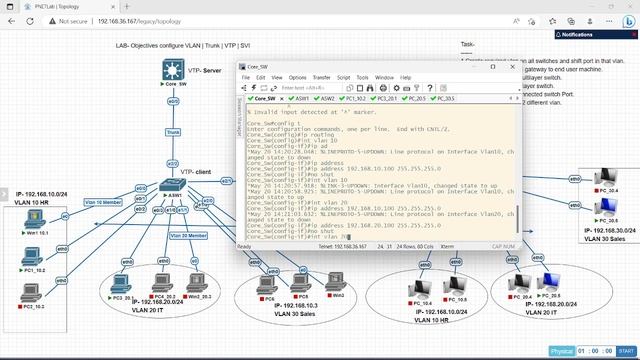Viewport: 640px width, 360px height.
Task: Click the START timer button
Action: pyautogui.click(x=626, y=351)
